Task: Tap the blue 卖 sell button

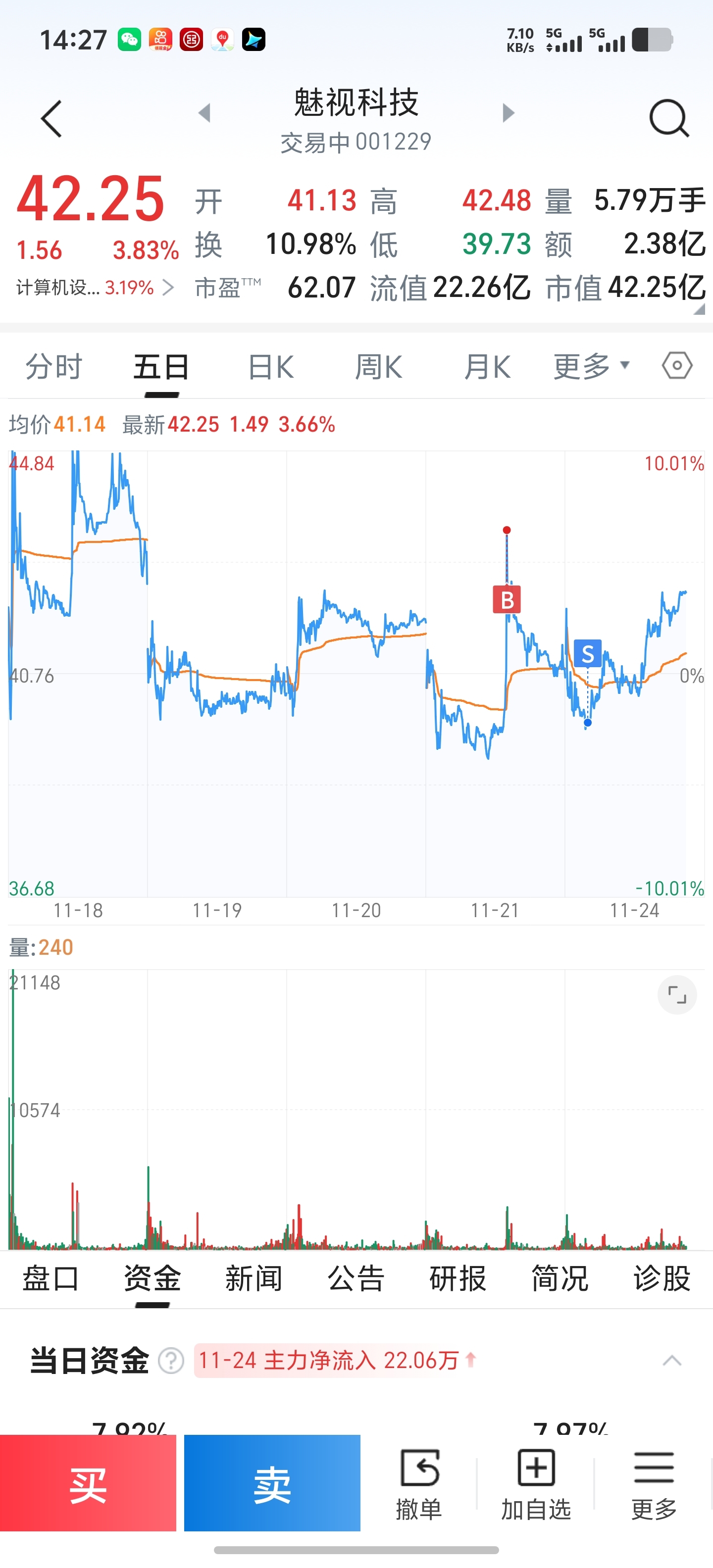Action: point(272,1483)
